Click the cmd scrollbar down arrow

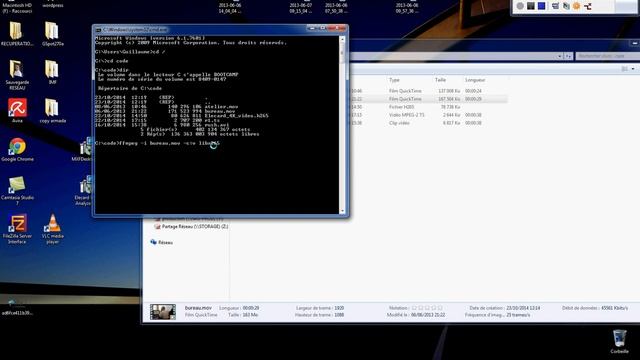coord(342,211)
